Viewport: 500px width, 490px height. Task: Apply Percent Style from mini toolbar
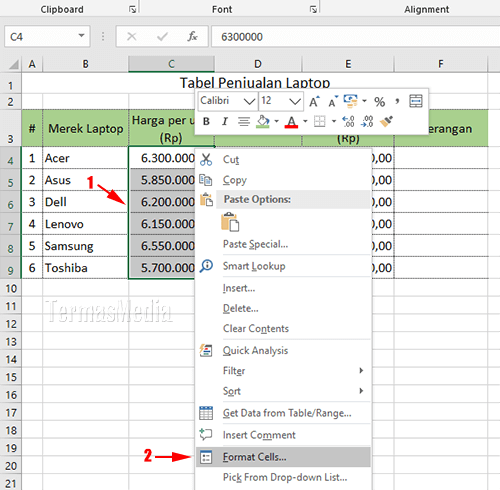coord(379,101)
